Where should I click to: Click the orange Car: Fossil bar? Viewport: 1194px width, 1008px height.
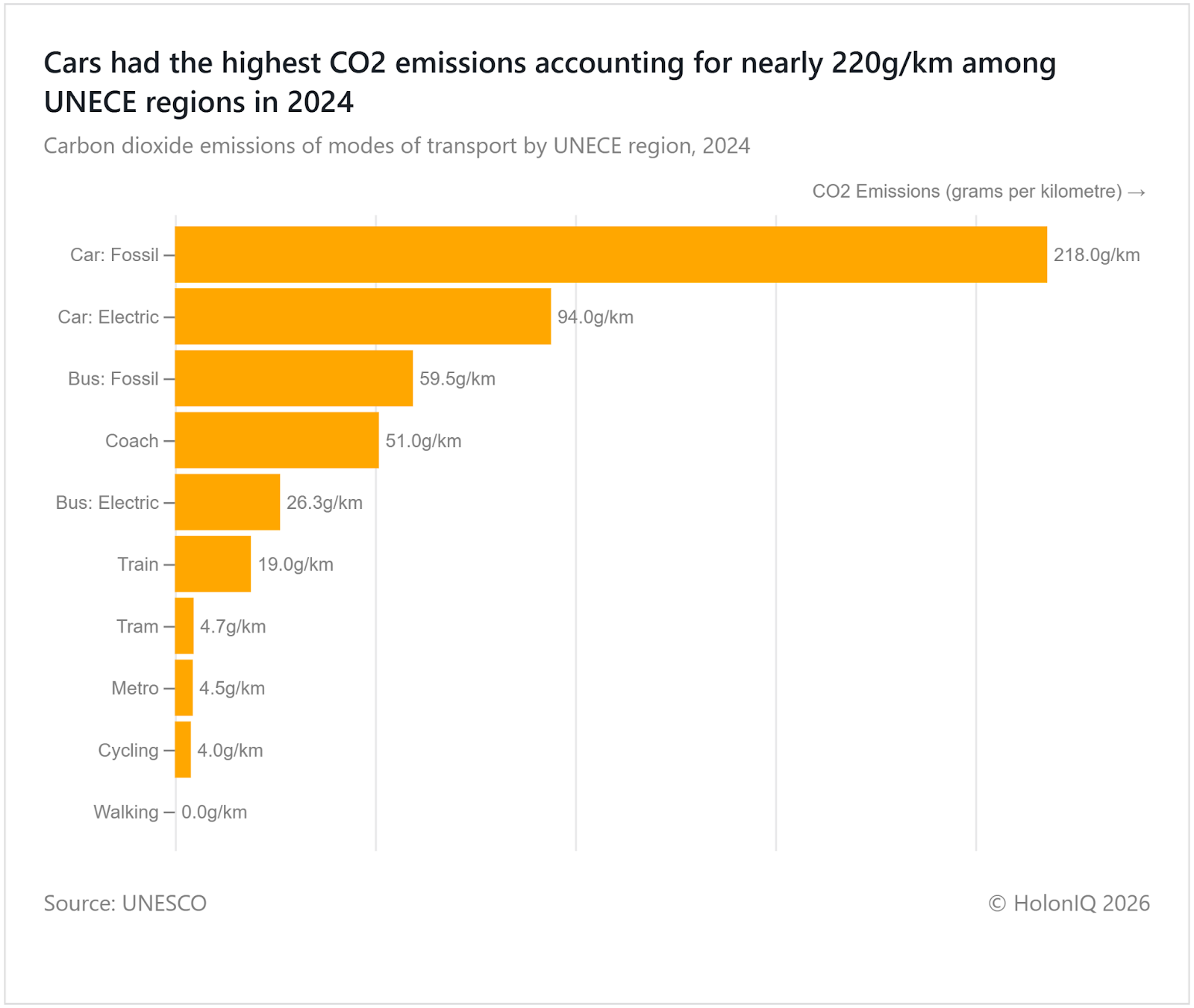(610, 254)
